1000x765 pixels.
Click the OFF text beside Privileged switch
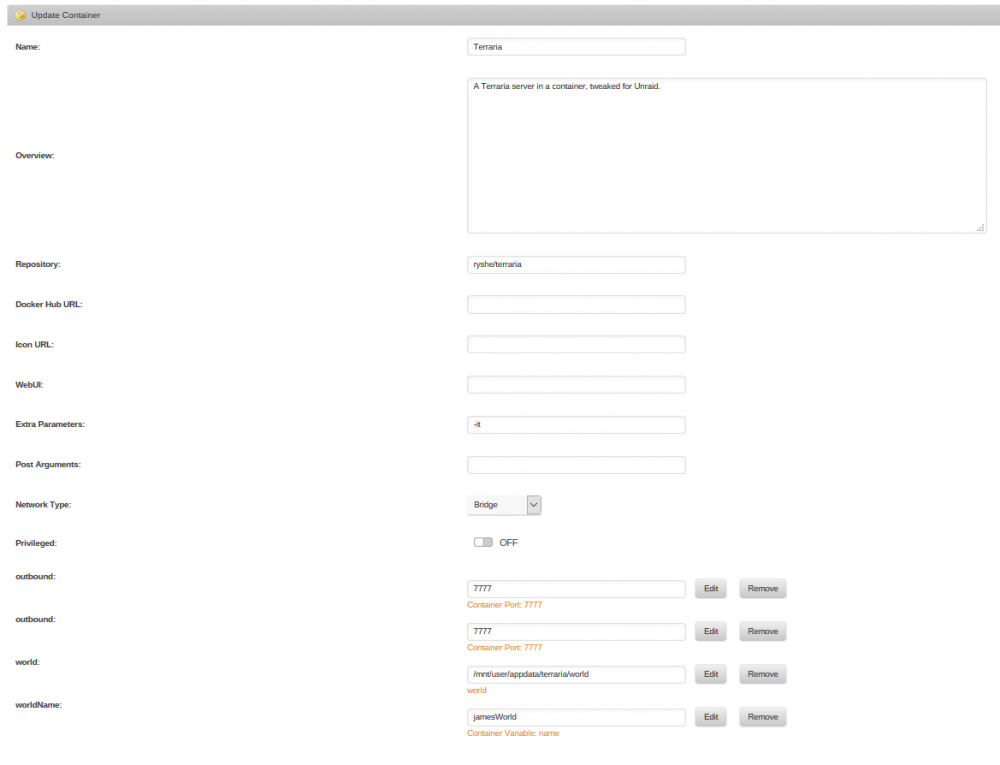(x=508, y=543)
